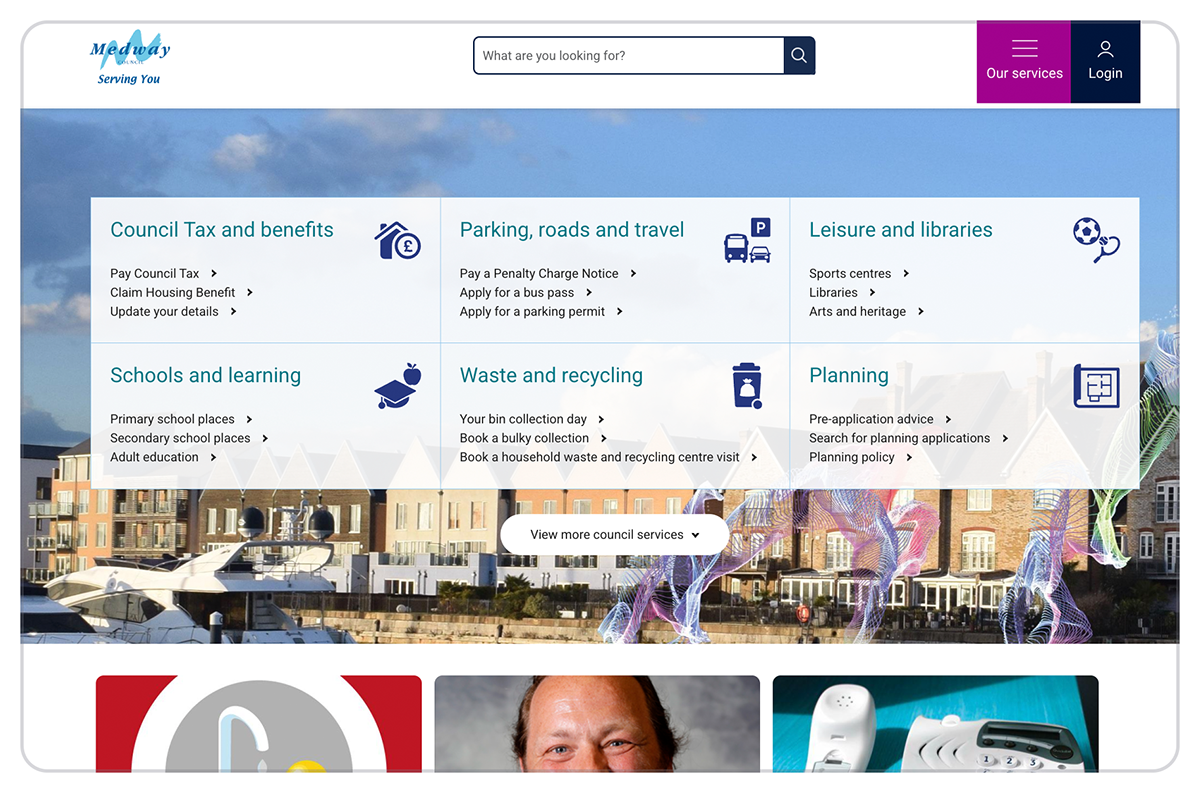
Task: Select Claim Housing Benefit
Action: (173, 292)
